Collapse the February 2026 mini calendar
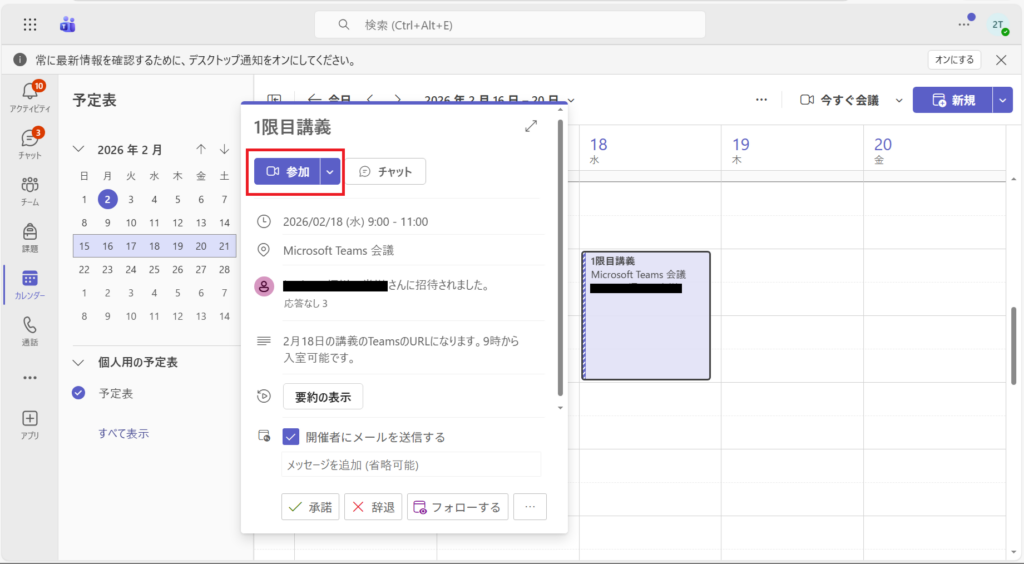Image resolution: width=1024 pixels, height=564 pixels. coord(80,150)
